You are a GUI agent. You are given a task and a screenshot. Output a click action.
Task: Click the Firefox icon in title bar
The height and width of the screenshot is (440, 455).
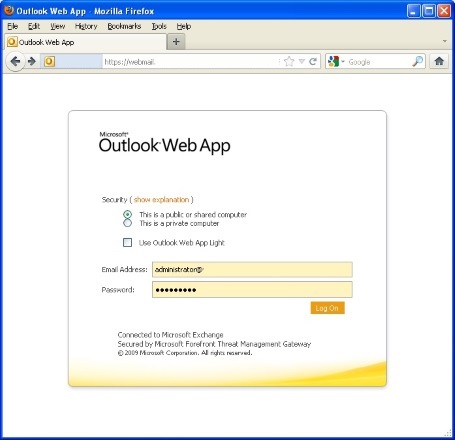[x=9, y=11]
